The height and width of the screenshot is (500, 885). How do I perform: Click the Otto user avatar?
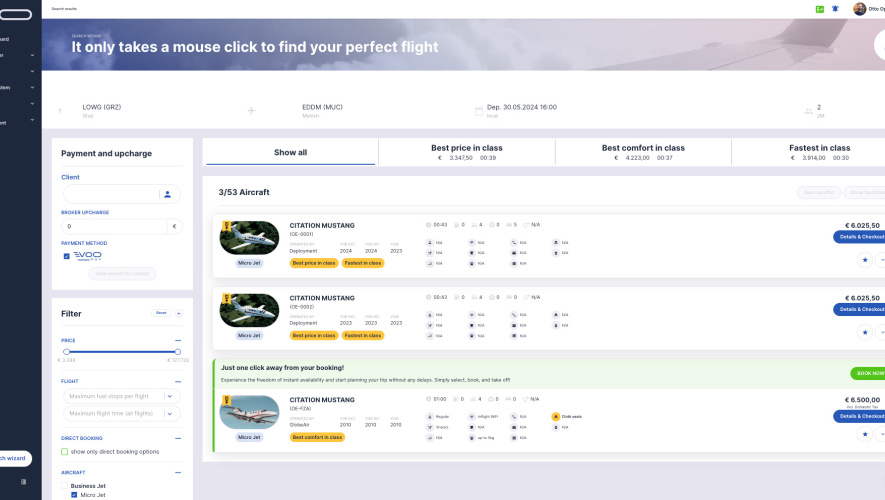click(x=859, y=9)
